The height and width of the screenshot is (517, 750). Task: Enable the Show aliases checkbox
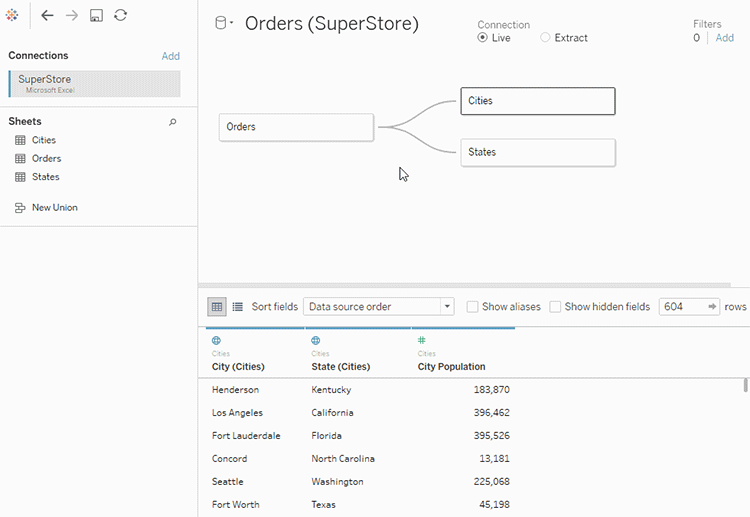tap(472, 307)
